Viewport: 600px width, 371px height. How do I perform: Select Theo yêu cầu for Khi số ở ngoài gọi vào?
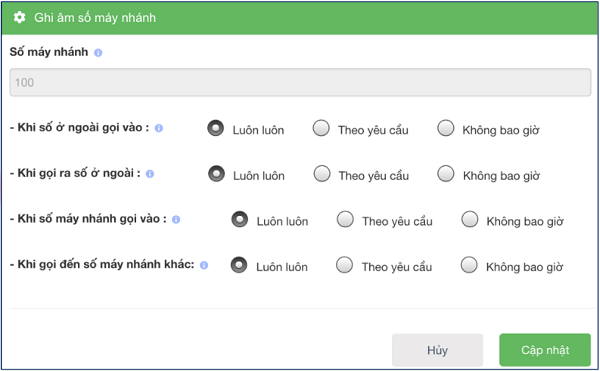click(321, 128)
